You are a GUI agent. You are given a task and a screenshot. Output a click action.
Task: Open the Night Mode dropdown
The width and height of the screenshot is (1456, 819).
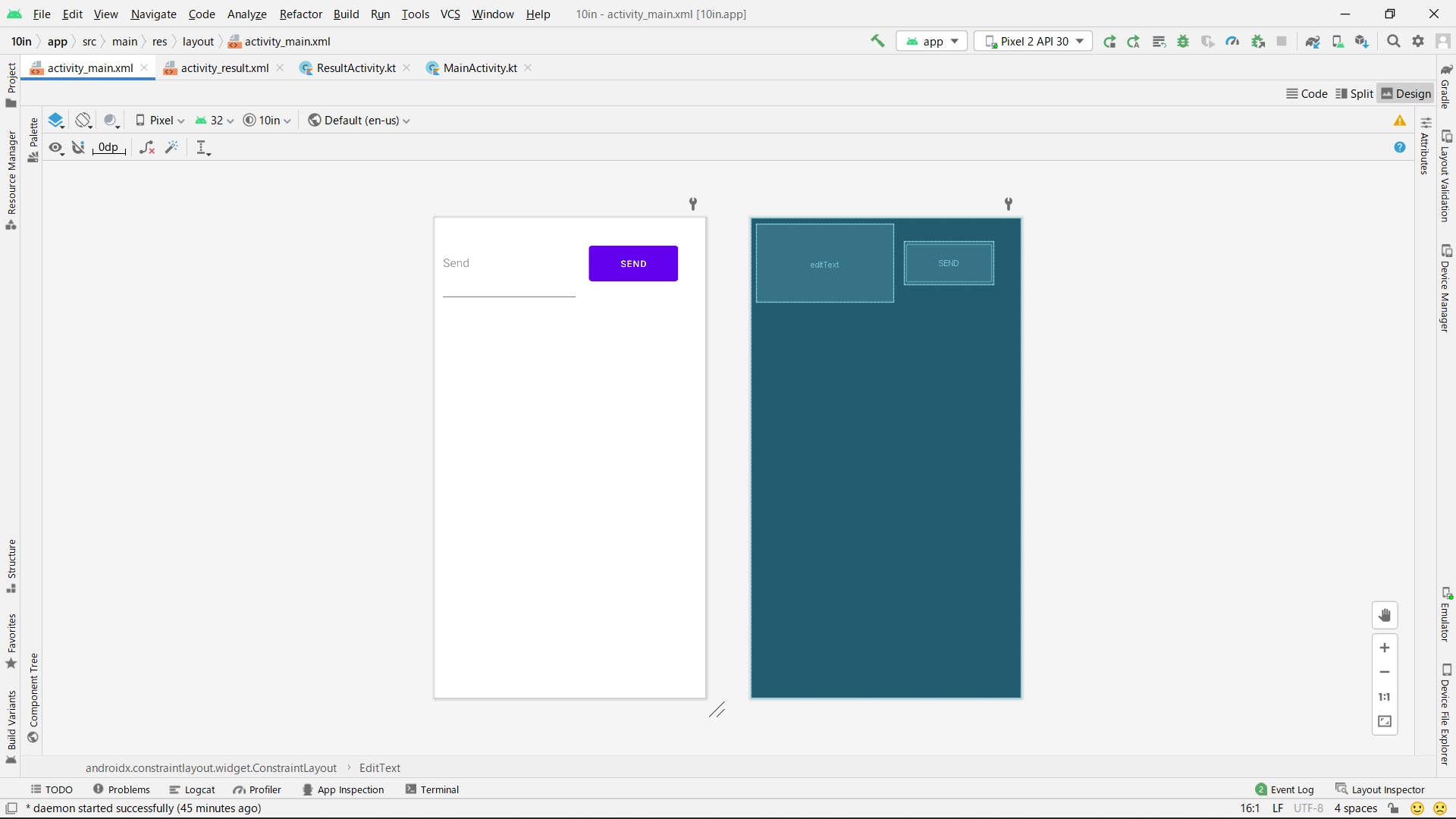click(112, 121)
